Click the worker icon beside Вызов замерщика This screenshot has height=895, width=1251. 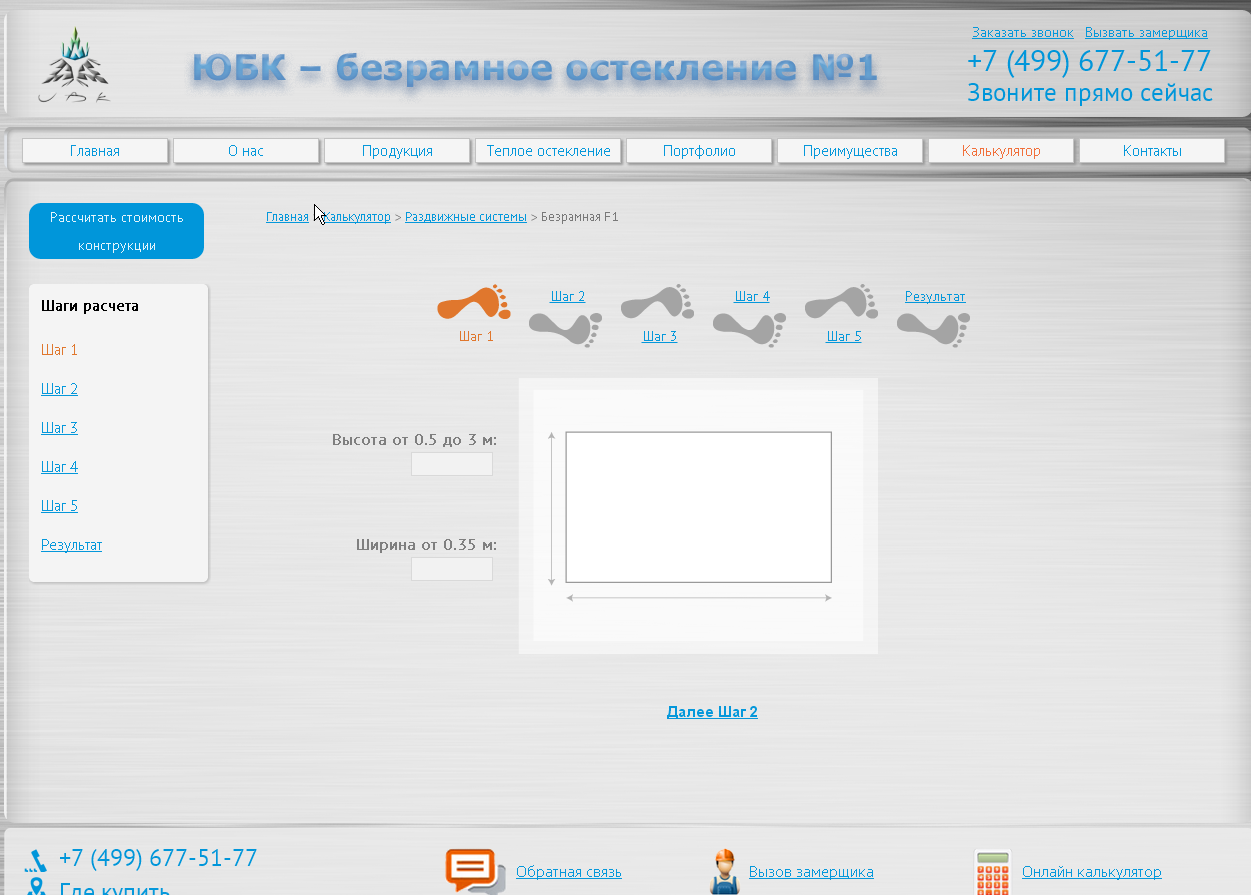(x=723, y=870)
